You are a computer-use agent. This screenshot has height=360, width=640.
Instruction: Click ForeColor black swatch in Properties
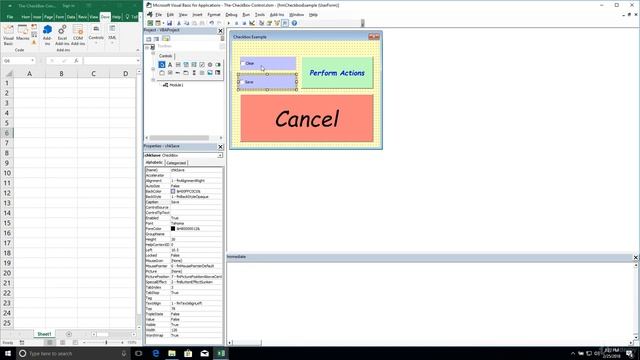tap(173, 229)
